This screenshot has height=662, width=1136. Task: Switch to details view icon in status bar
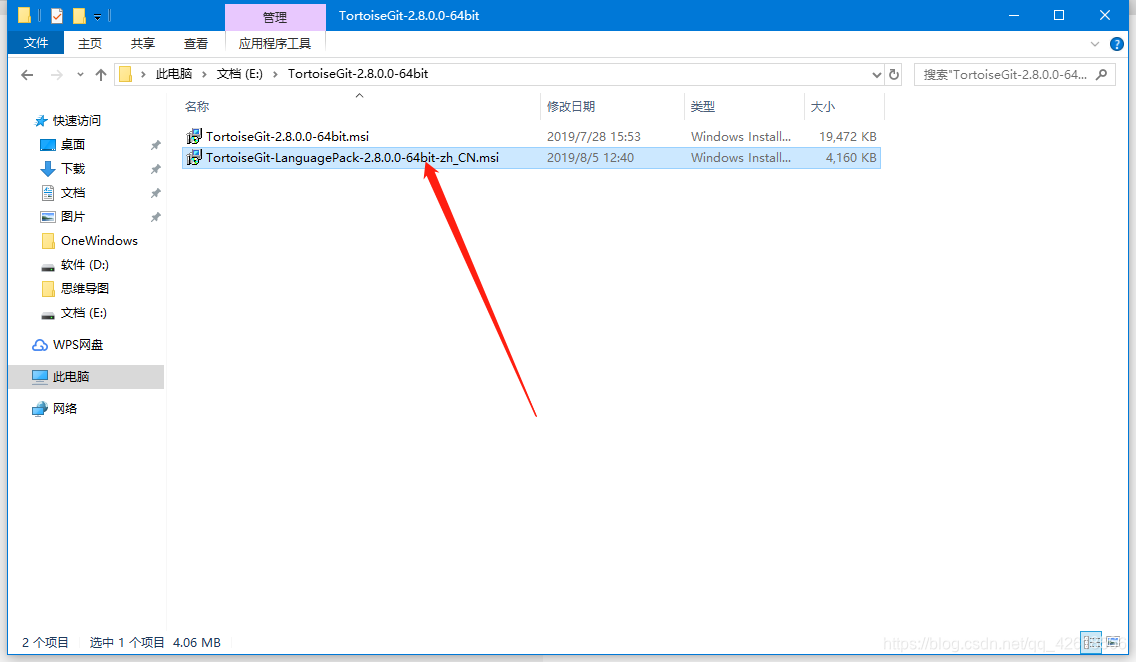coord(1091,642)
